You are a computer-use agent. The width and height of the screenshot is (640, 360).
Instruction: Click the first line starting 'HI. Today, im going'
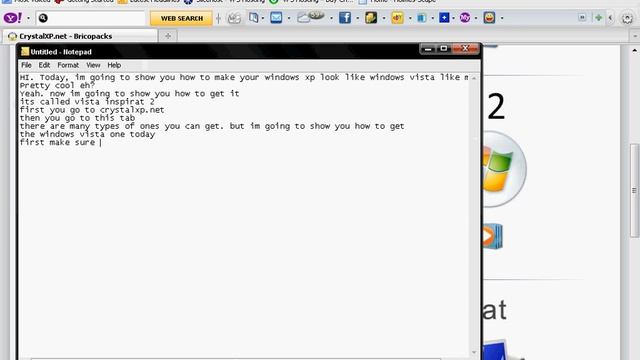244,77
